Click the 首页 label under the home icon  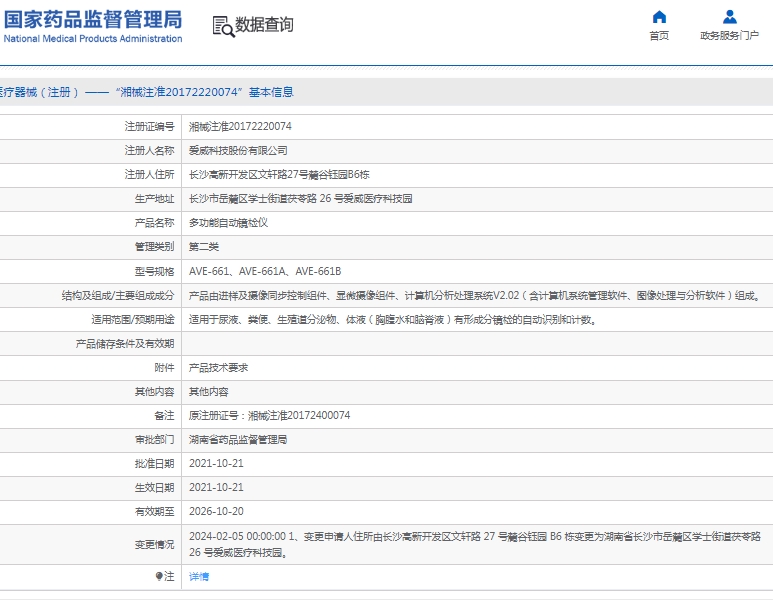(x=659, y=35)
